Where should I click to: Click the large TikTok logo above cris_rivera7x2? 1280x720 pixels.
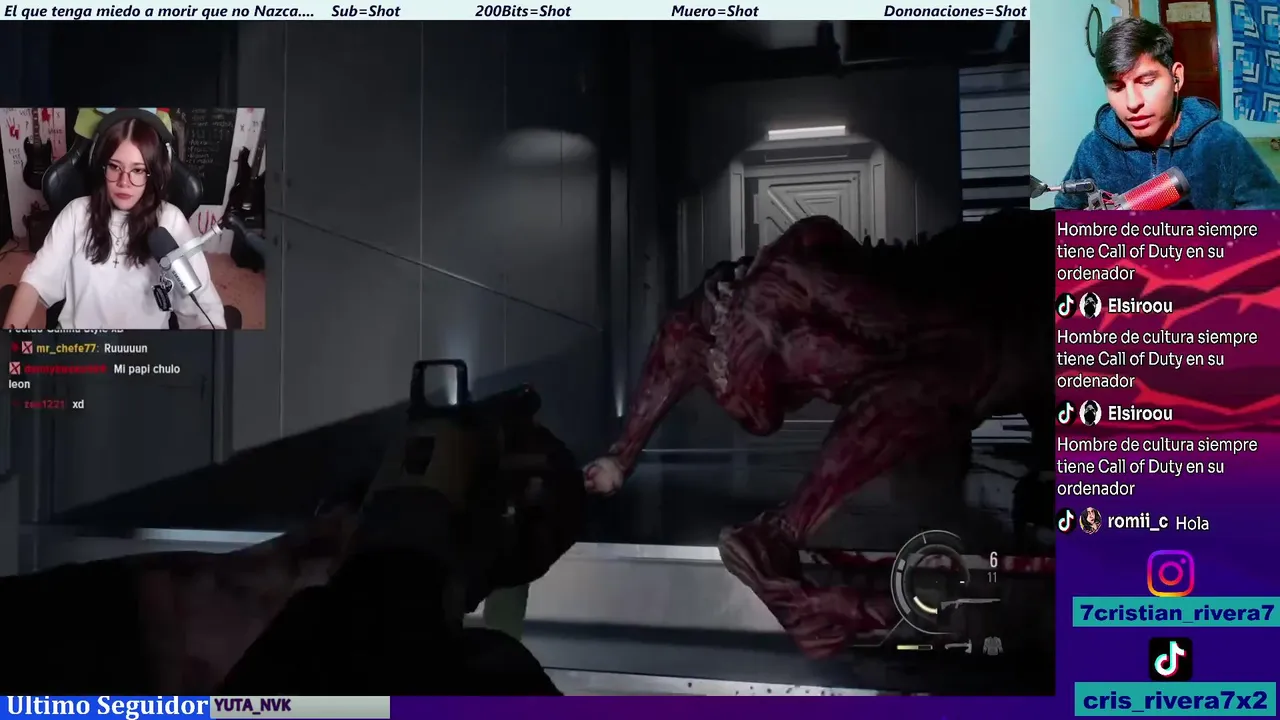[x=1170, y=659]
